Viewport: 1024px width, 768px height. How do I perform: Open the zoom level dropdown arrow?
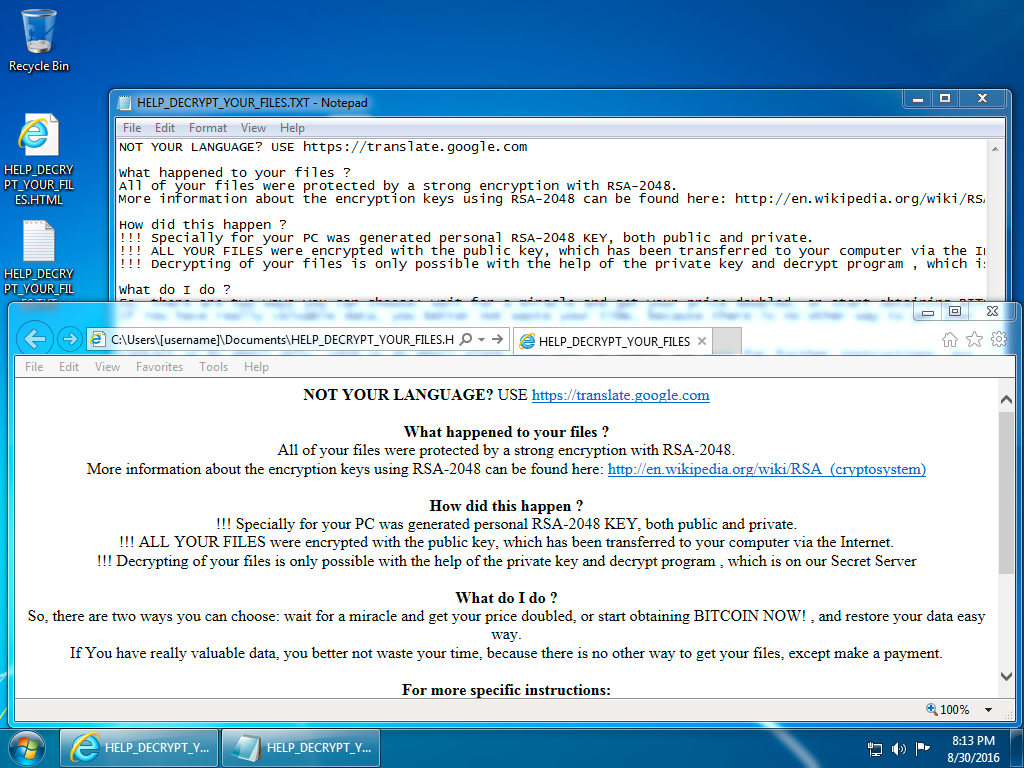tap(989, 710)
